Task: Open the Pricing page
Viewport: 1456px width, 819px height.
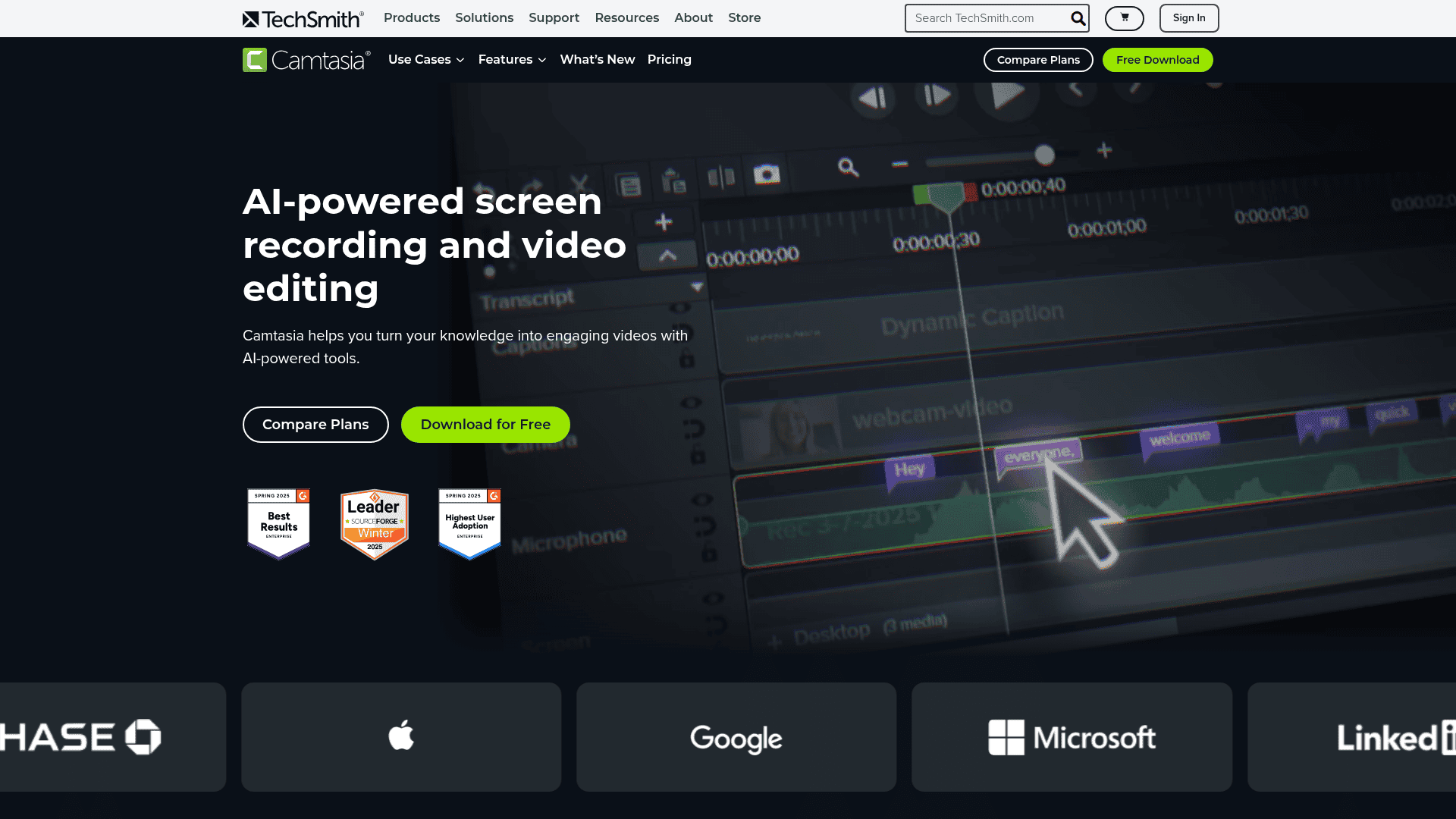Action: pyautogui.click(x=670, y=60)
